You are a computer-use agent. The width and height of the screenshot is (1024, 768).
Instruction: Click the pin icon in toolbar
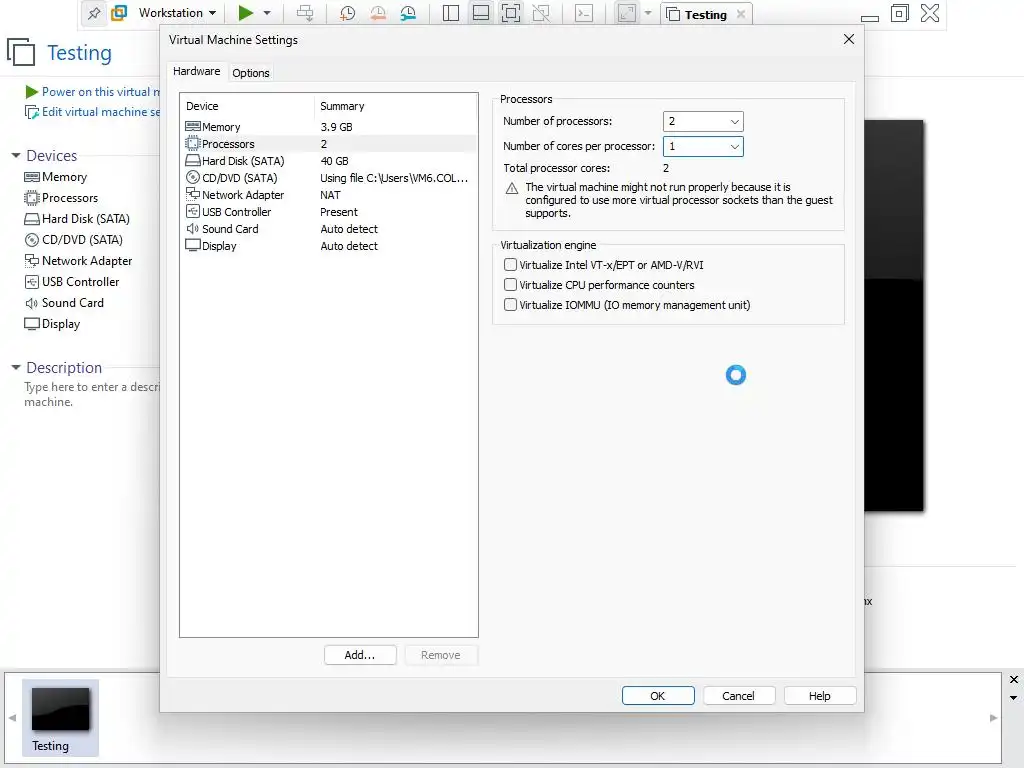(x=94, y=13)
